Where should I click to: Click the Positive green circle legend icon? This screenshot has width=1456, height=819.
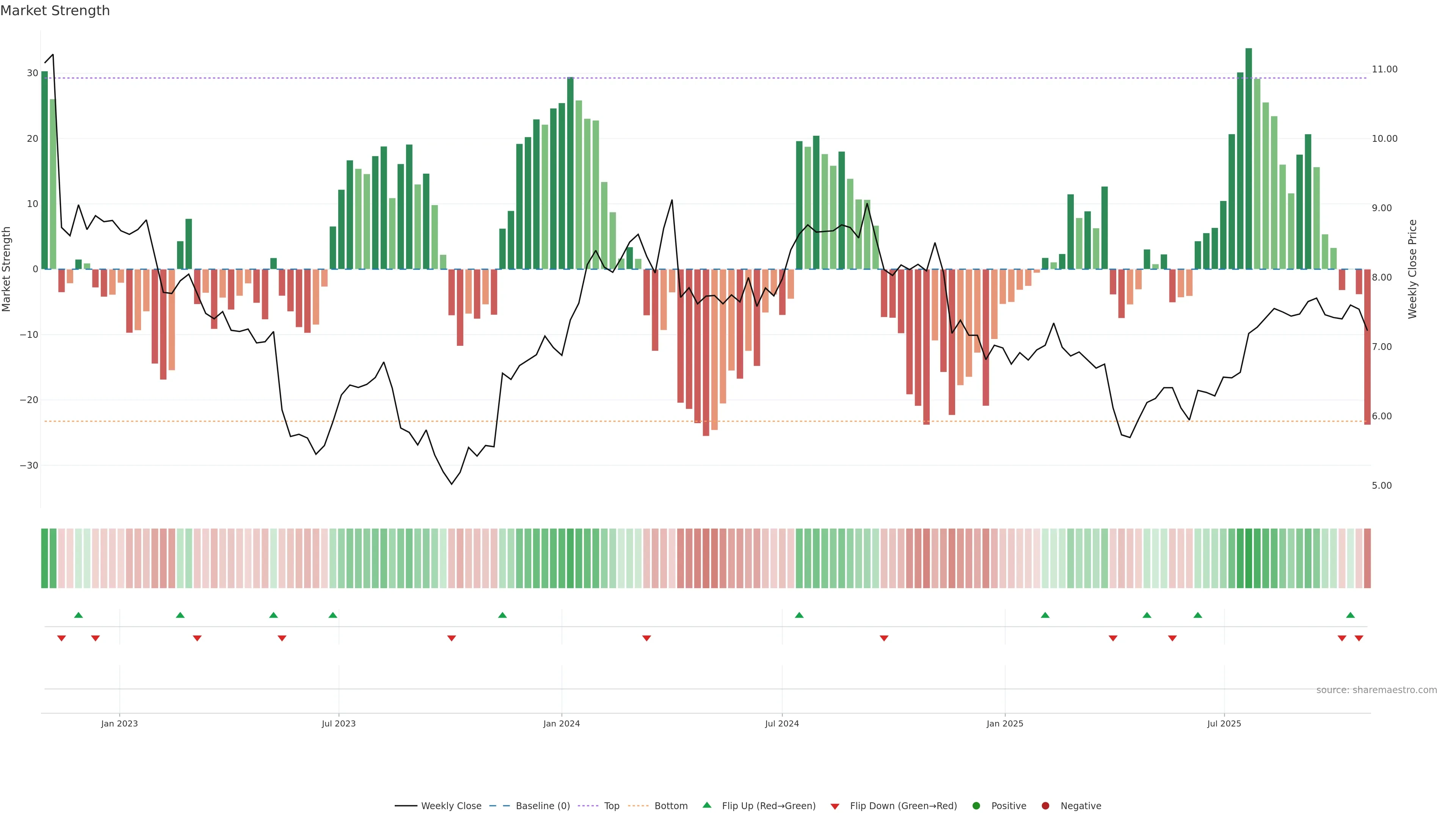click(976, 806)
